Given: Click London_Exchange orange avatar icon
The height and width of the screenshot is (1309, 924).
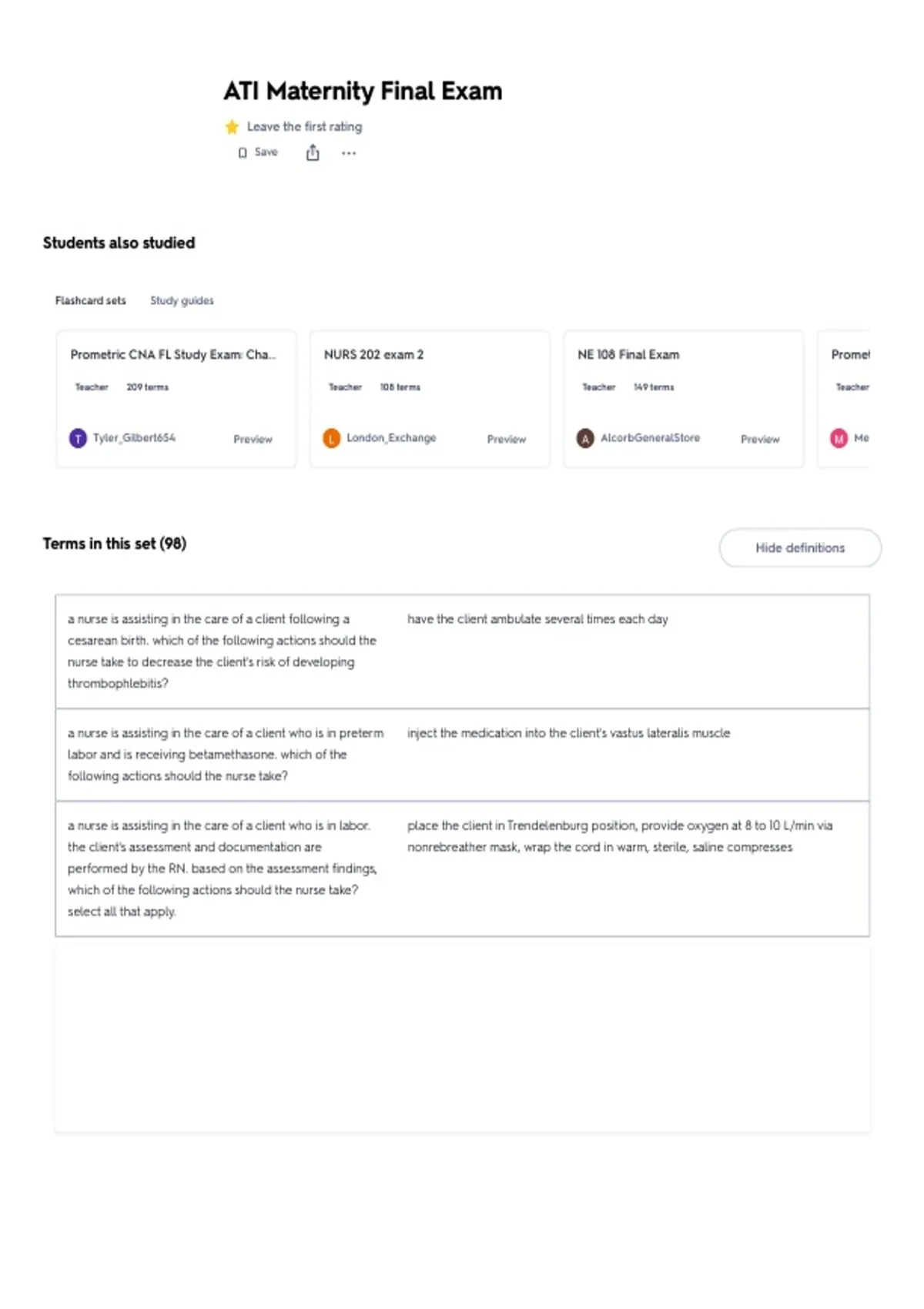Looking at the screenshot, I should point(331,438).
